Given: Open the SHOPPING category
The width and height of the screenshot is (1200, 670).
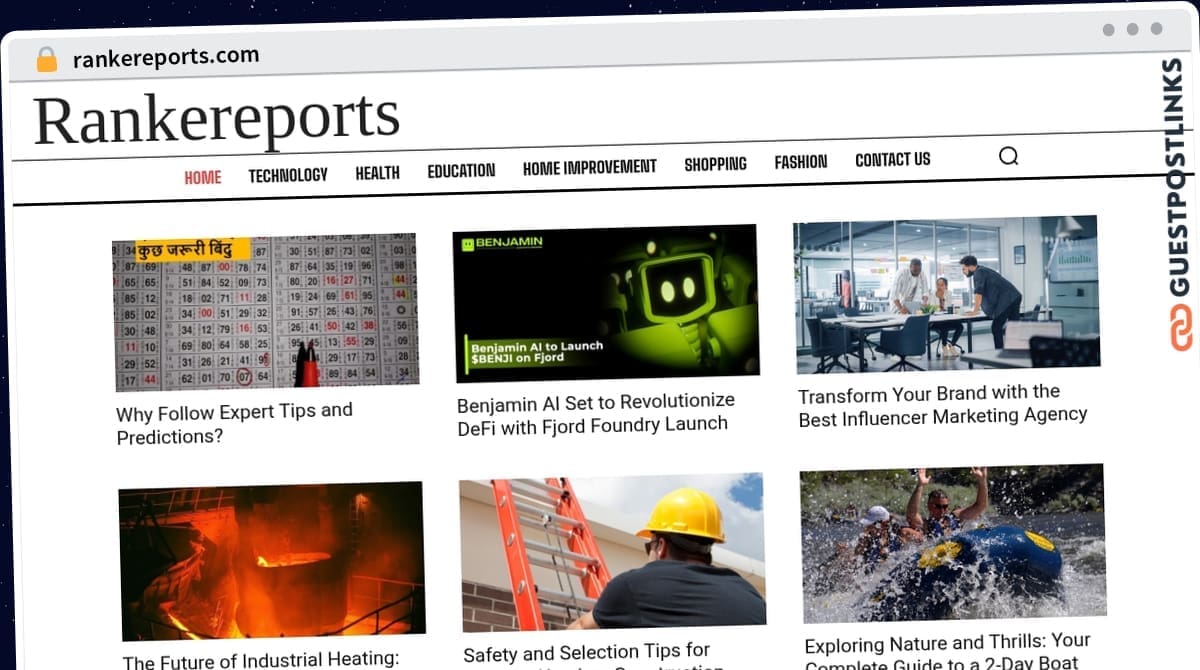Looking at the screenshot, I should coord(715,164).
